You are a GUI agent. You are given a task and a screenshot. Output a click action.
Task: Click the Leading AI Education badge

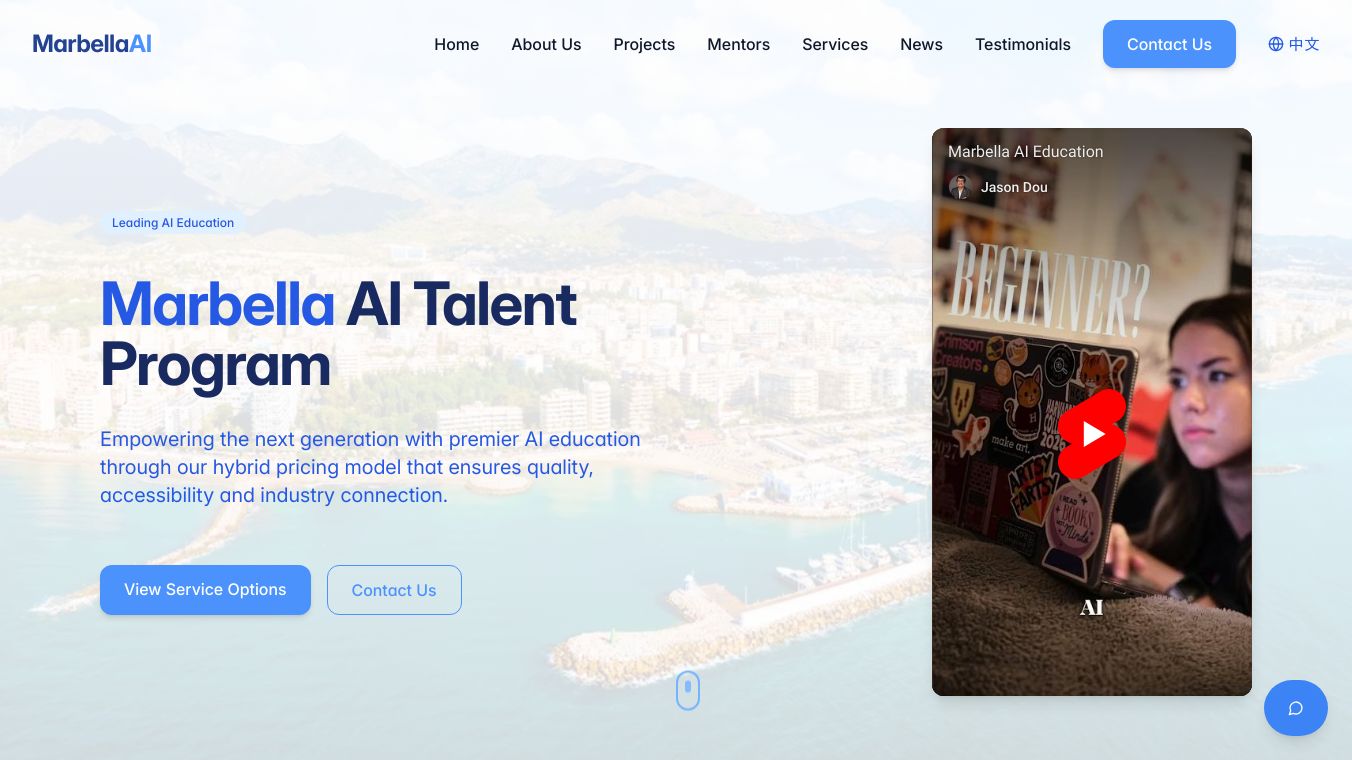173,223
